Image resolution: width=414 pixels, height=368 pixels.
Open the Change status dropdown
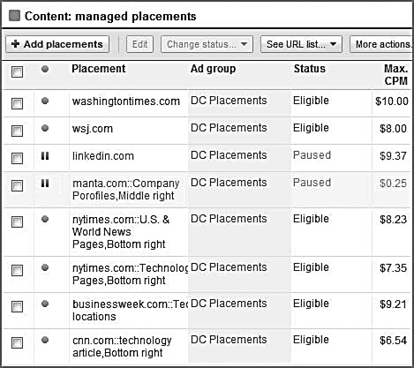coord(207,44)
